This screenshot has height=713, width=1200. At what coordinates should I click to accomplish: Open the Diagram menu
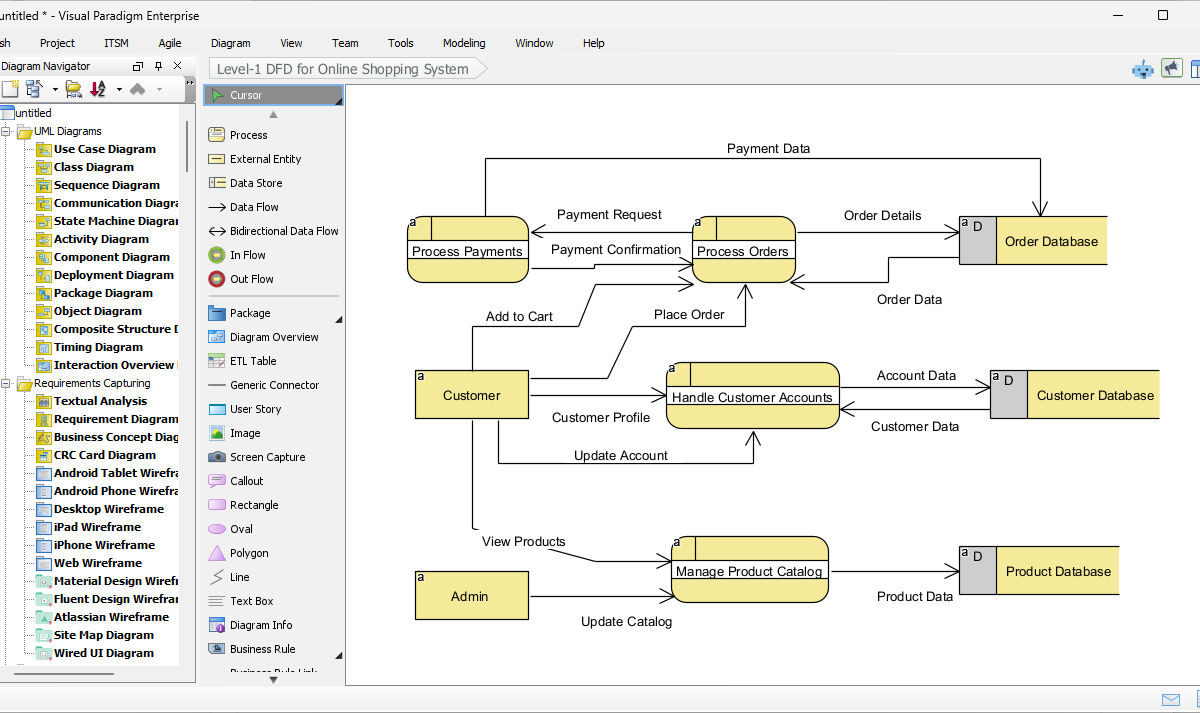click(230, 43)
